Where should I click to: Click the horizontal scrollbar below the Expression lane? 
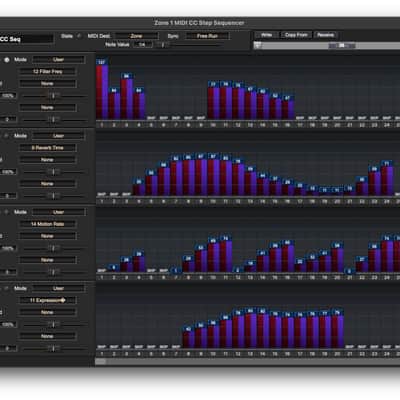(248, 362)
